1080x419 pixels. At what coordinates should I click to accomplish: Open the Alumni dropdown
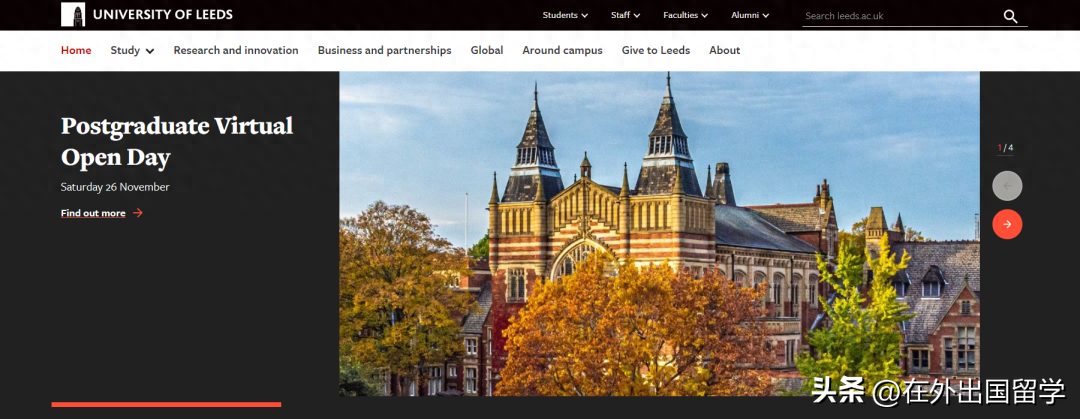click(x=750, y=15)
